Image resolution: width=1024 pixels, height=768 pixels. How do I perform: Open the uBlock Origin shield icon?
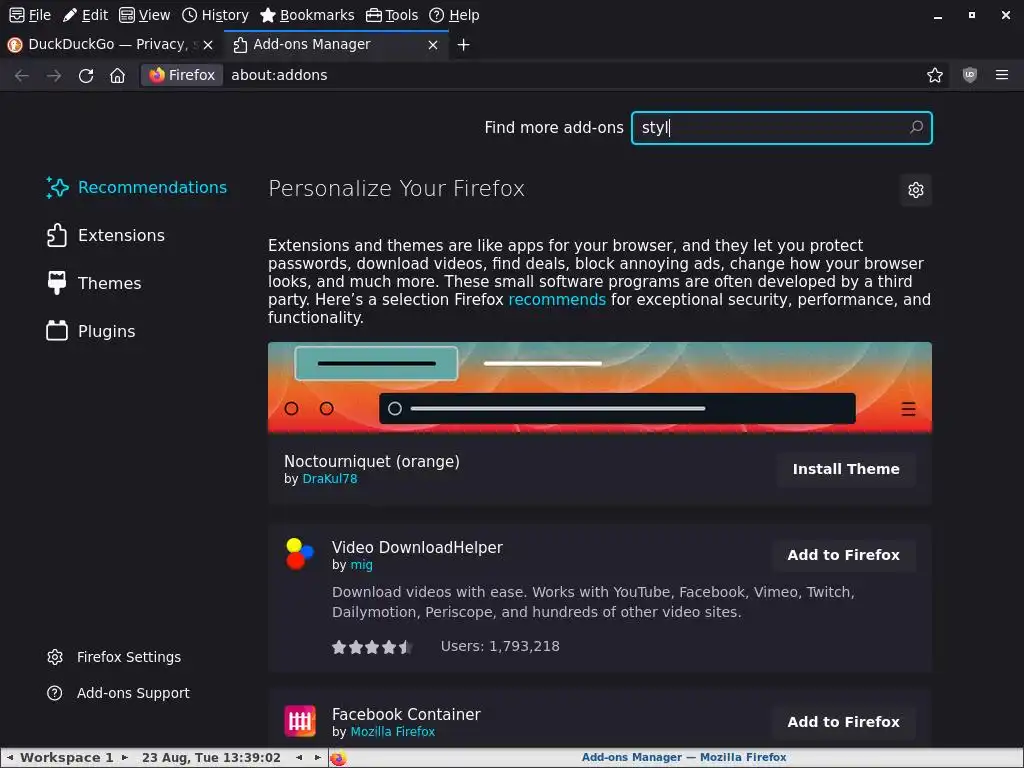970,75
